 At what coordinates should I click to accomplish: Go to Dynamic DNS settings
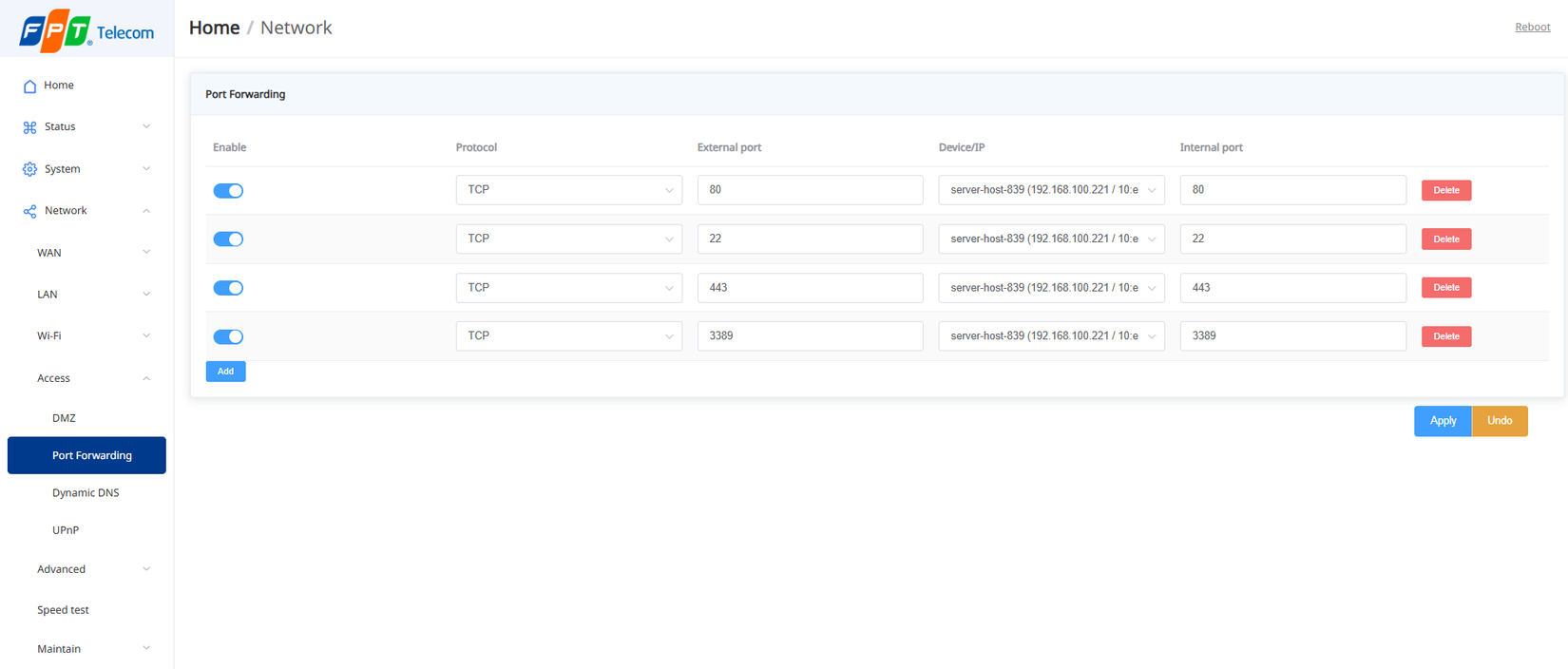click(86, 493)
